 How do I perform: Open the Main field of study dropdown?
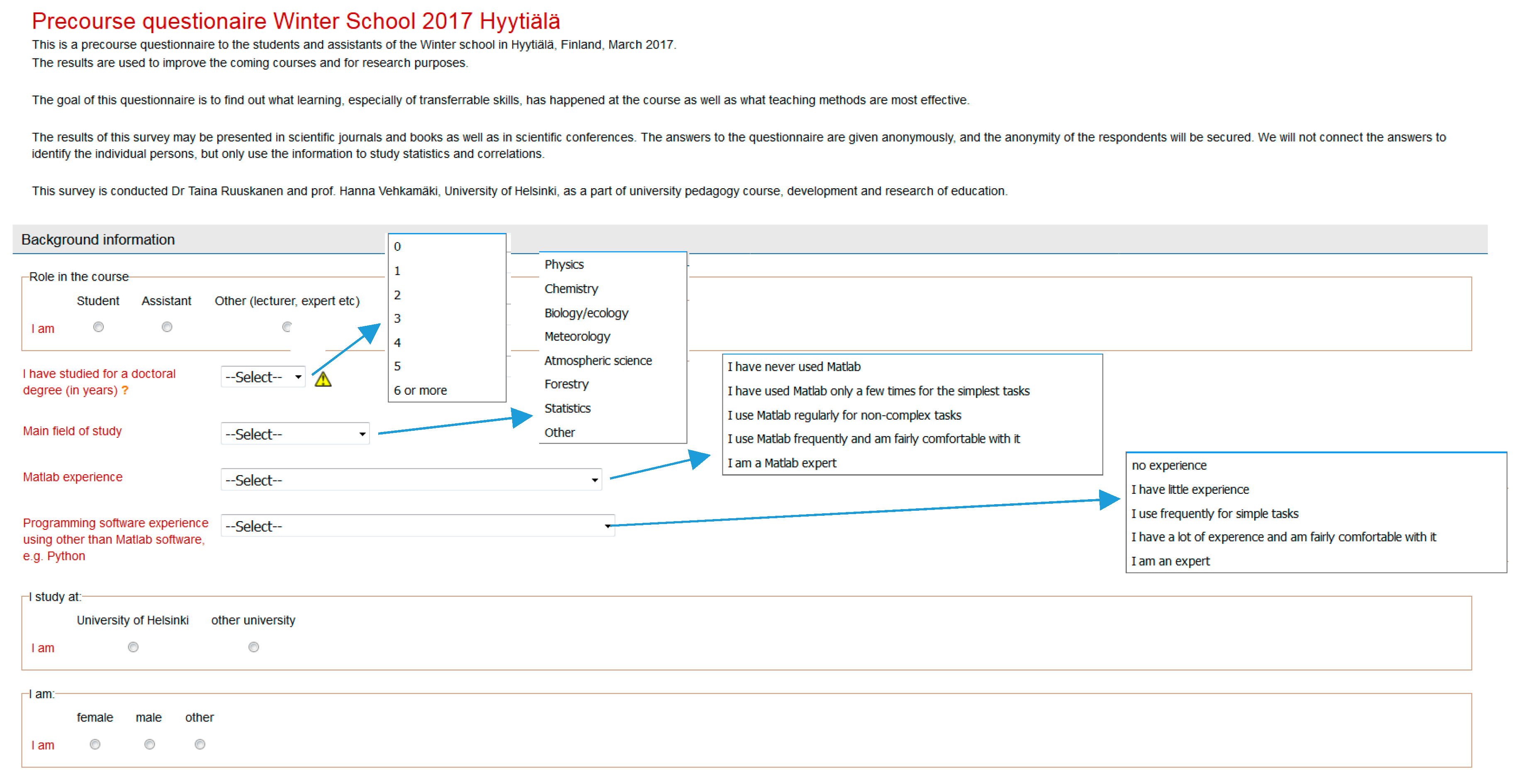[x=295, y=434]
